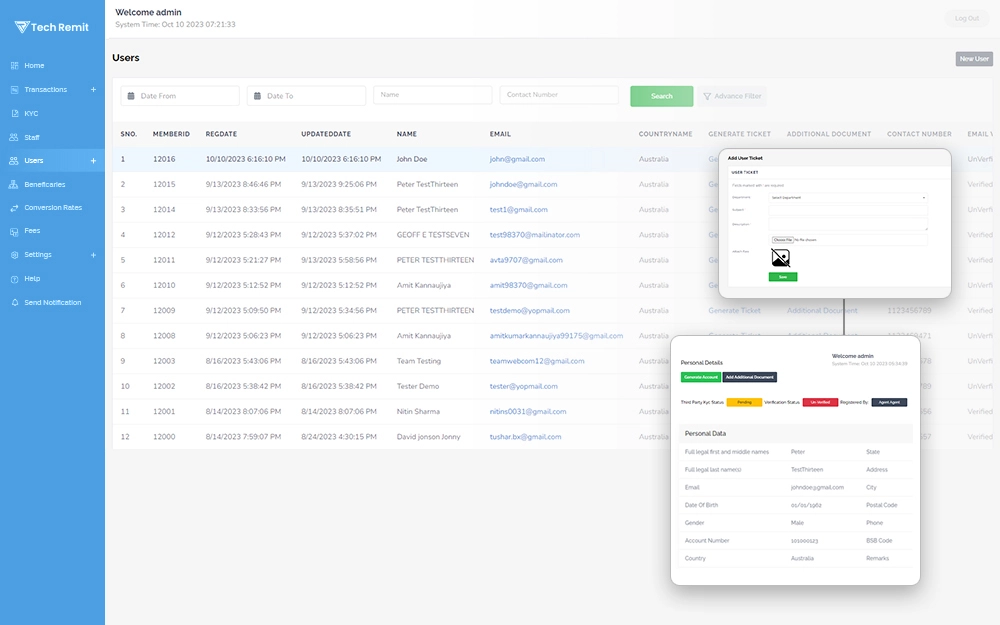Click the Home icon in sidebar
Image resolution: width=1000 pixels, height=625 pixels.
(14, 66)
